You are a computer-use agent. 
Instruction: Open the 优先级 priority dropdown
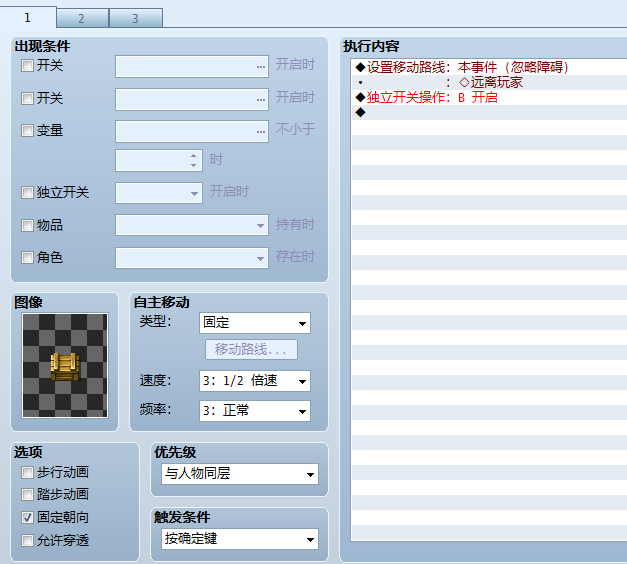pos(240,474)
